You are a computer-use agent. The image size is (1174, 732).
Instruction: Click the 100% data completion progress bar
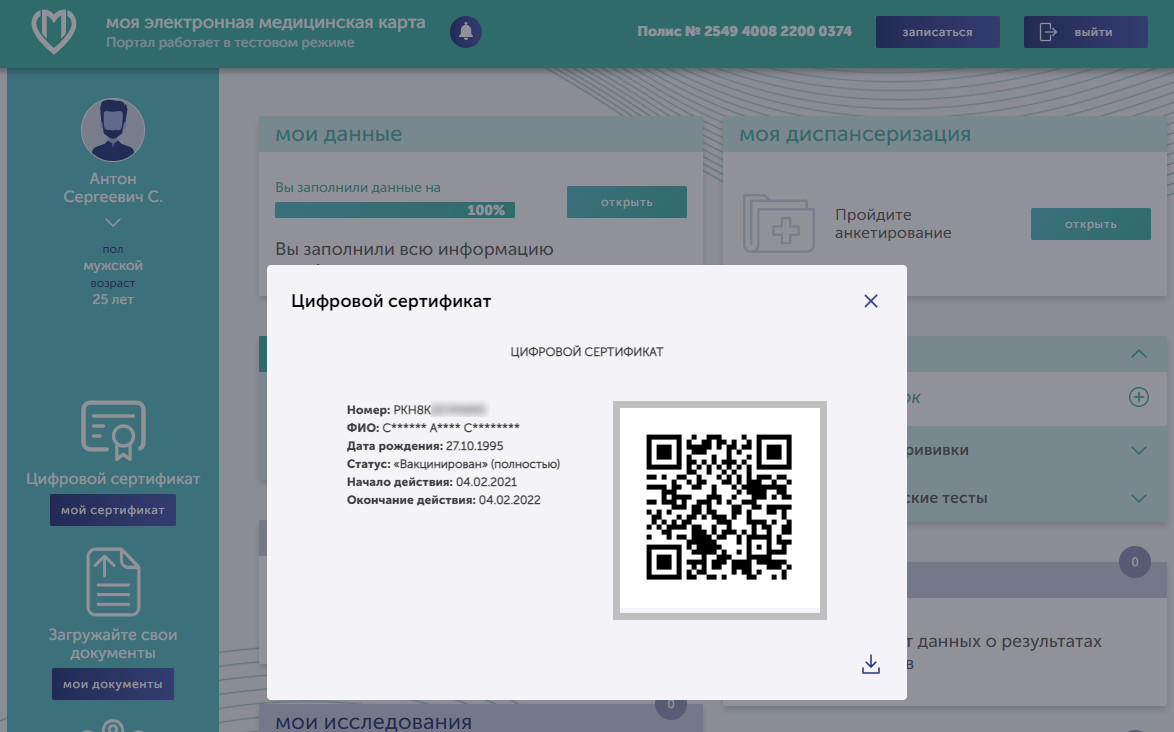pyautogui.click(x=395, y=210)
